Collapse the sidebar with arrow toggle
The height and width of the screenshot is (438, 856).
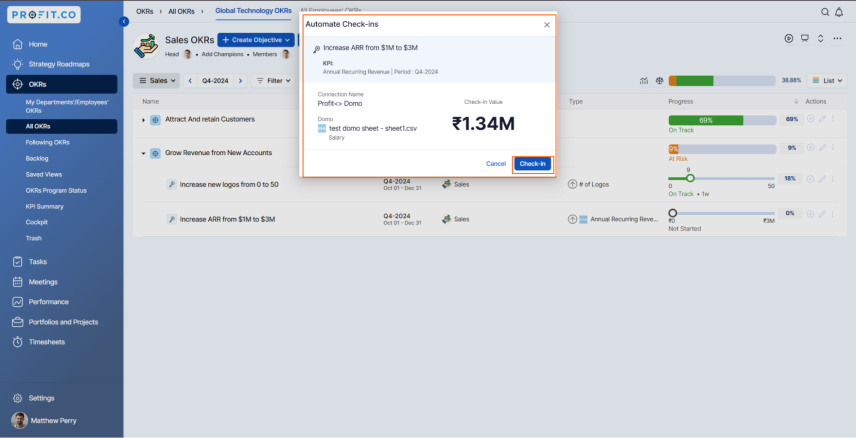tap(124, 21)
